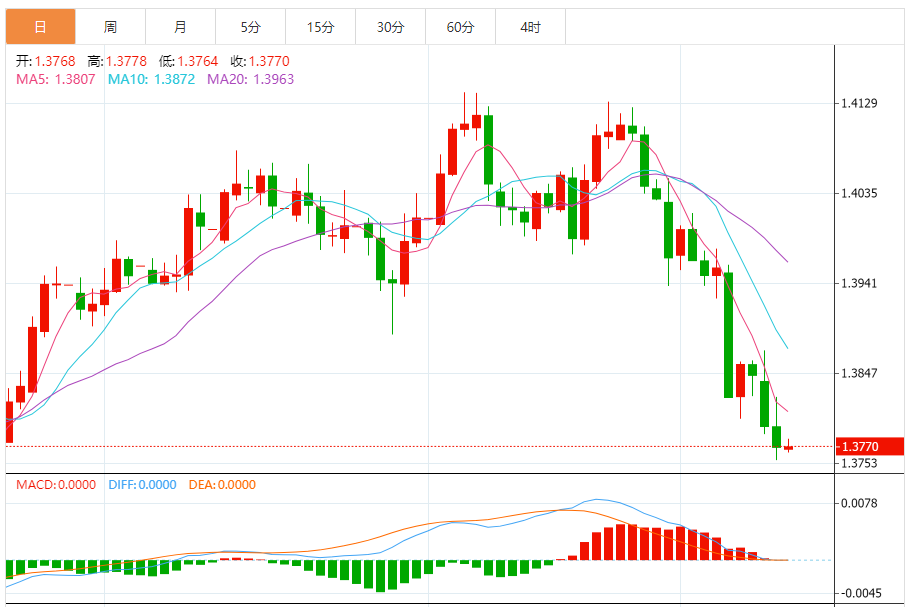Click the red 1.3770 current price tag
Image resolution: width=911 pixels, height=607 pixels.
pyautogui.click(x=868, y=446)
